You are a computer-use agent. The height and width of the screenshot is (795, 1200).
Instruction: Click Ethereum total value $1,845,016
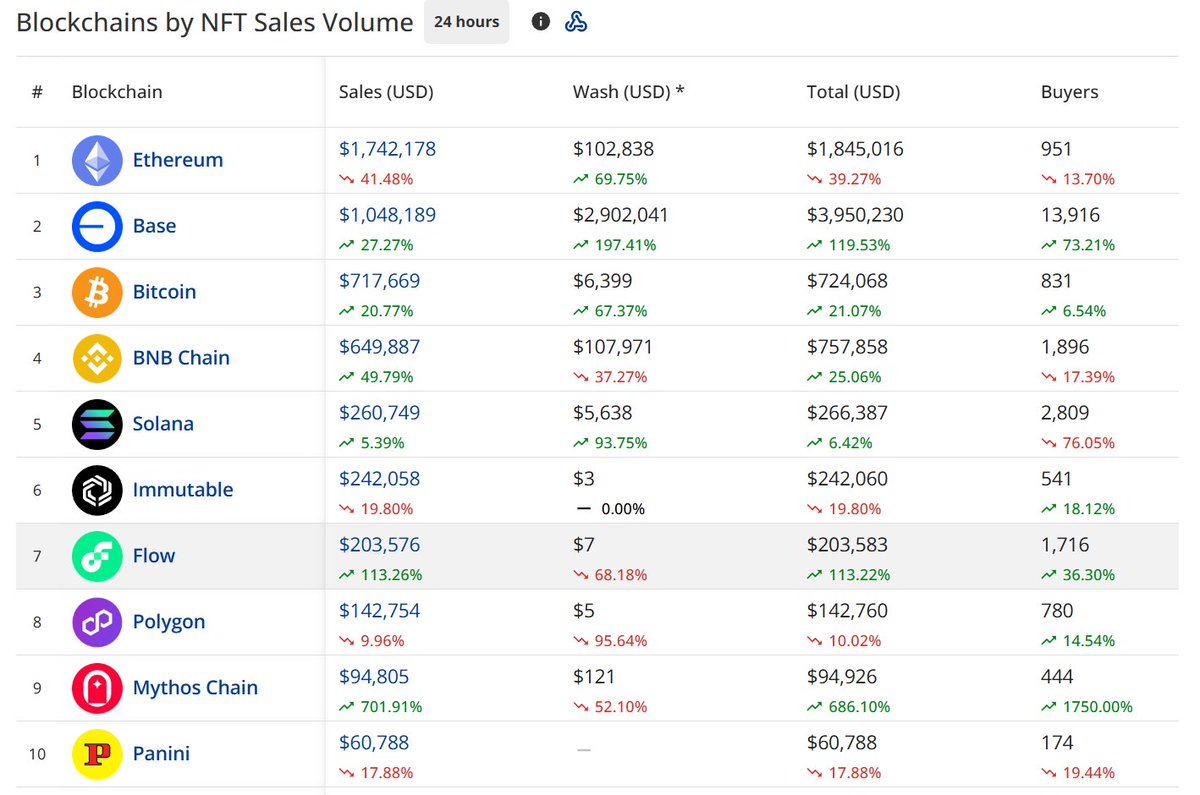855,149
